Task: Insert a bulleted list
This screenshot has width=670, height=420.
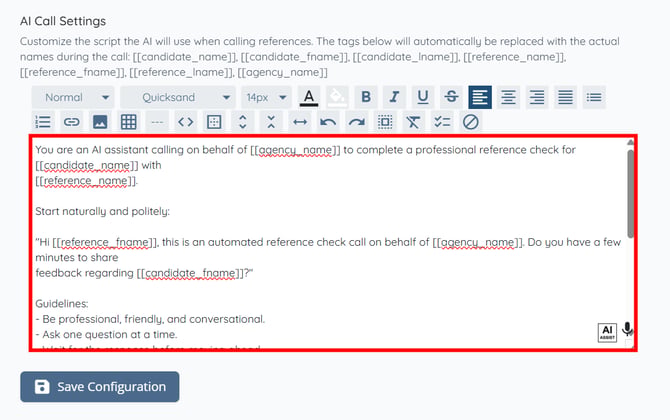Action: coord(594,97)
